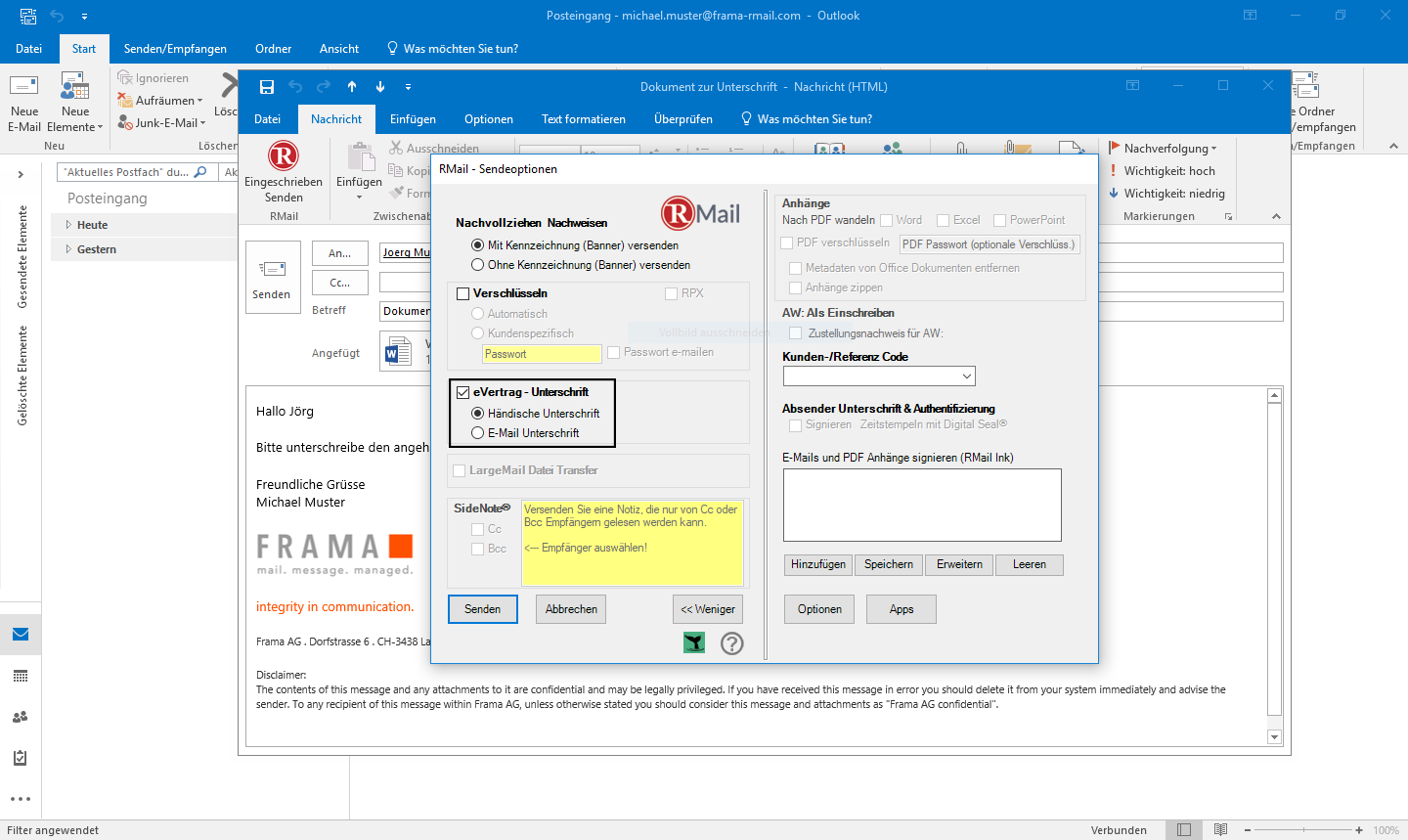Click << Weniger button
This screenshot has height=840, width=1408.
coord(708,609)
